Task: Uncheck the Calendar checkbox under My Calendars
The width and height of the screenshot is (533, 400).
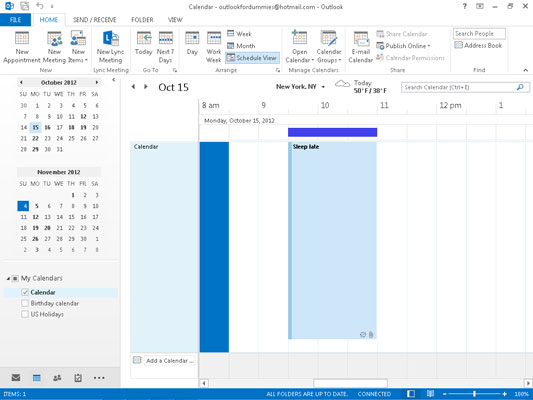Action: 25,292
